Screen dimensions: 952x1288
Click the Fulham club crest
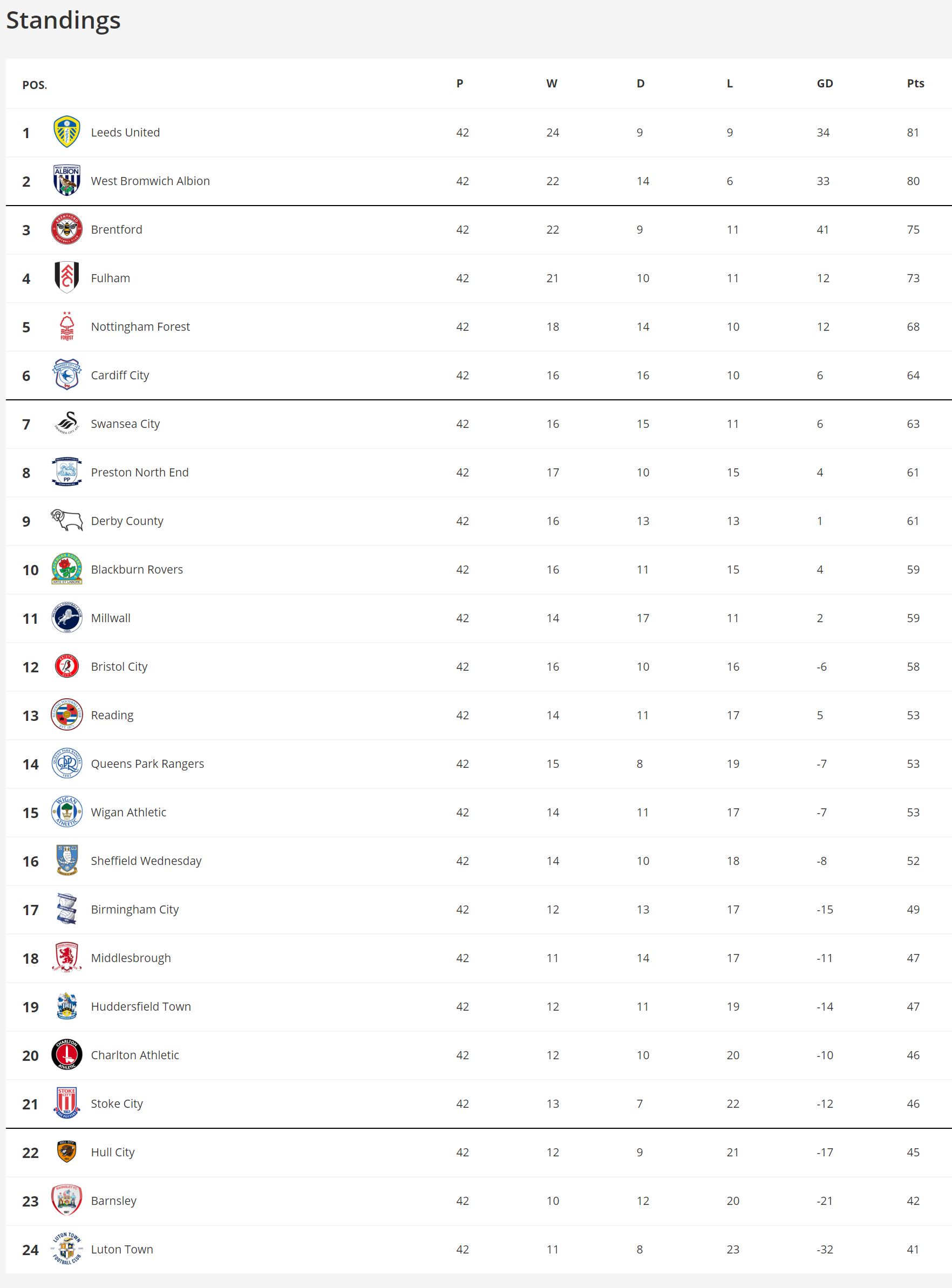pos(67,278)
